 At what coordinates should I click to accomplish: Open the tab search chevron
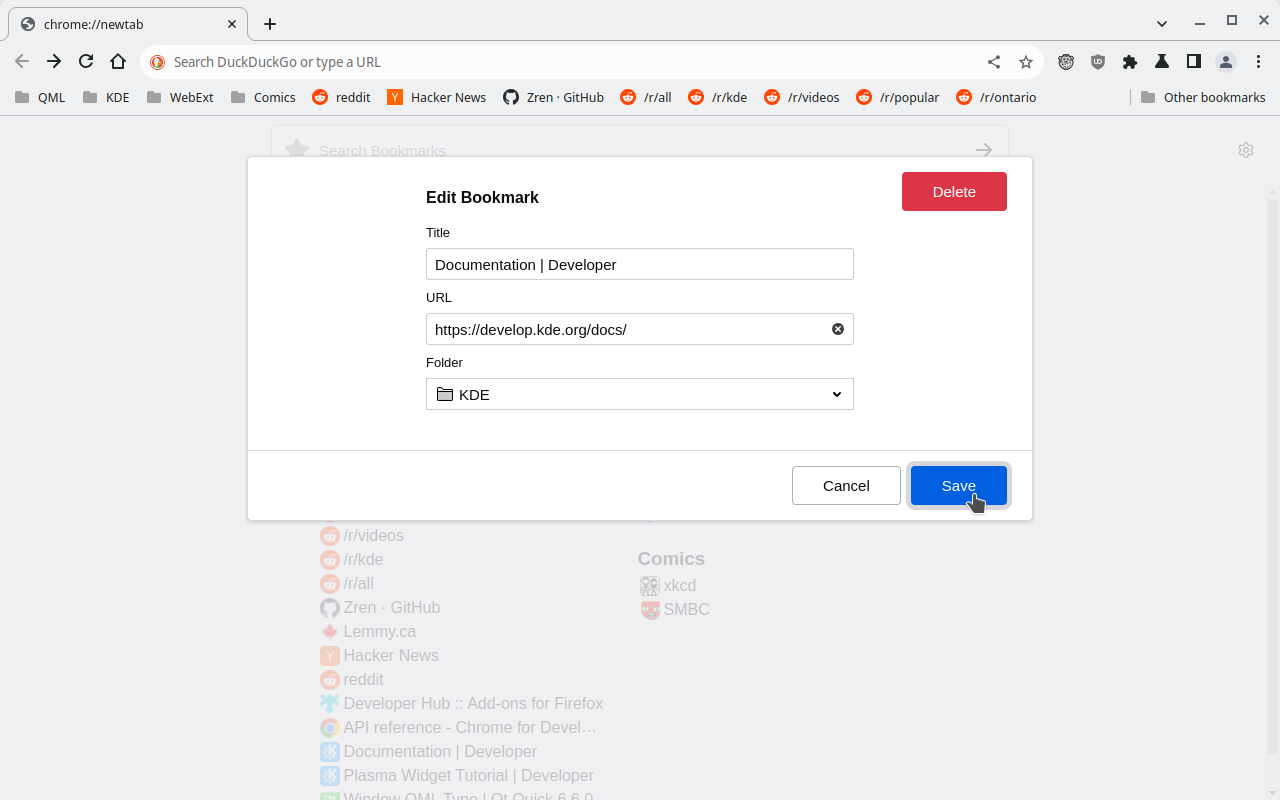point(1162,22)
